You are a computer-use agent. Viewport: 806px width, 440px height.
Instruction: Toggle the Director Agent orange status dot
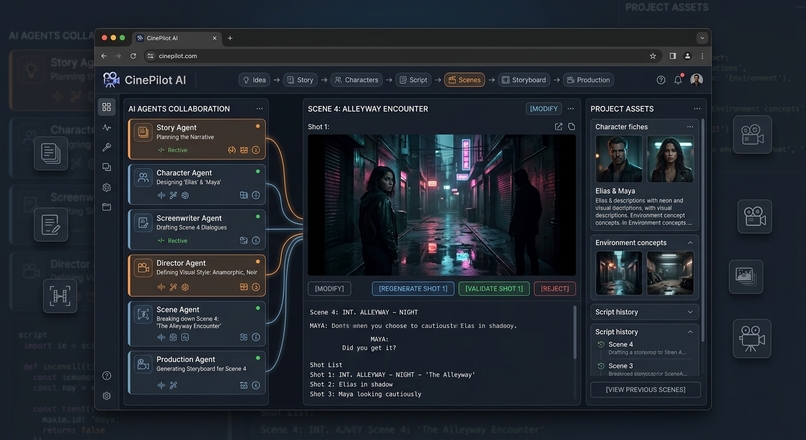click(258, 262)
